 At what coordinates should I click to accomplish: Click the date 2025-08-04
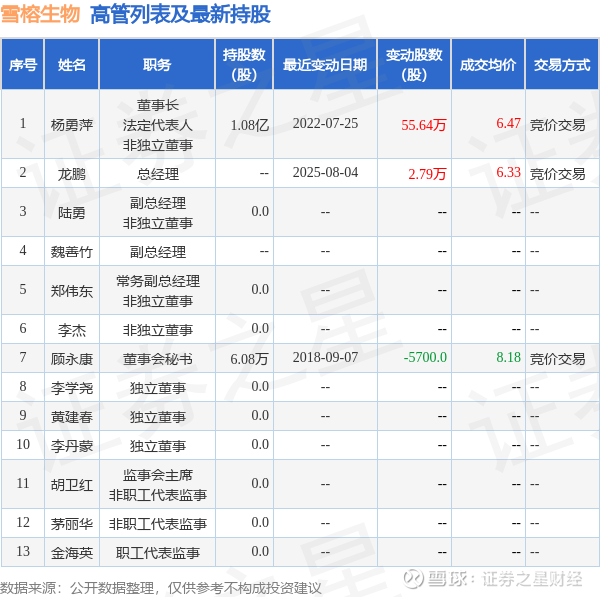(325, 173)
